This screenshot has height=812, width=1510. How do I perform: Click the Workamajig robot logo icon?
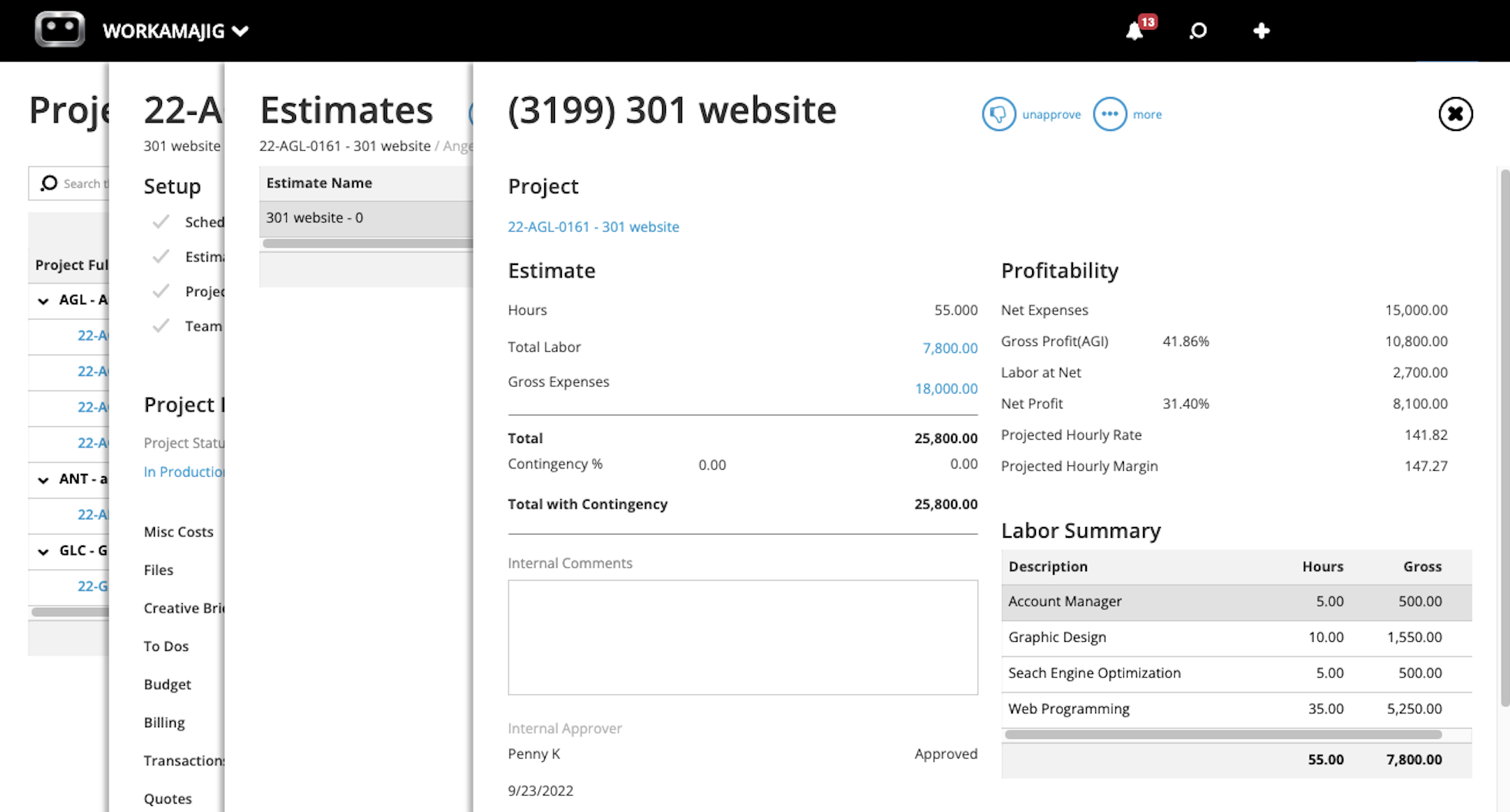tap(60, 29)
